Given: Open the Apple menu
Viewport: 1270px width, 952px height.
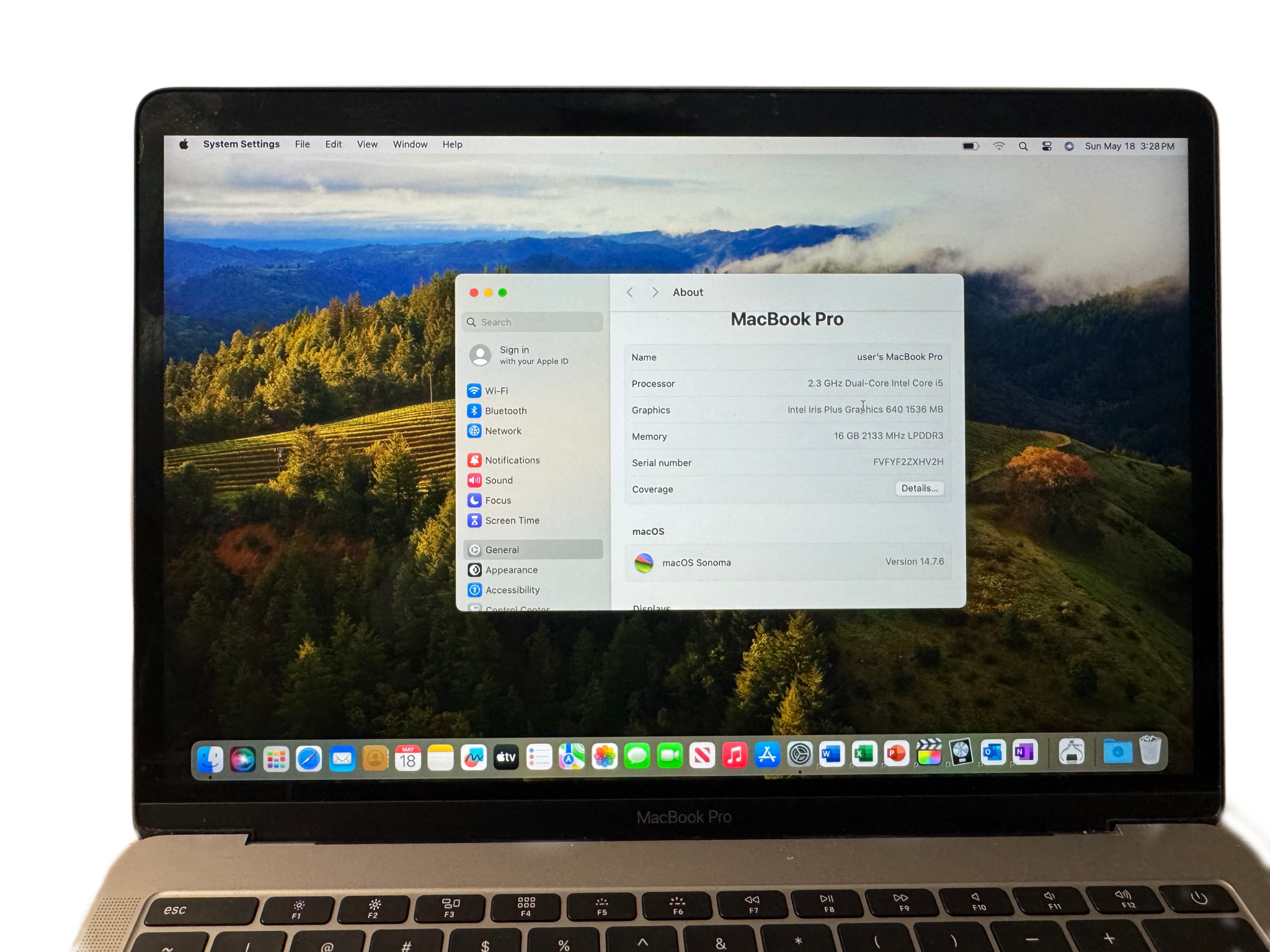Looking at the screenshot, I should (x=184, y=144).
